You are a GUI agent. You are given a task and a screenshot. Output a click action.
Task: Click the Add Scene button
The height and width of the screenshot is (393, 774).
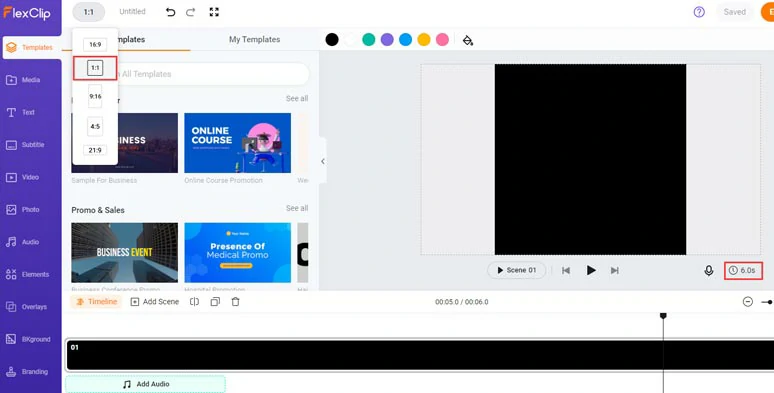155,302
